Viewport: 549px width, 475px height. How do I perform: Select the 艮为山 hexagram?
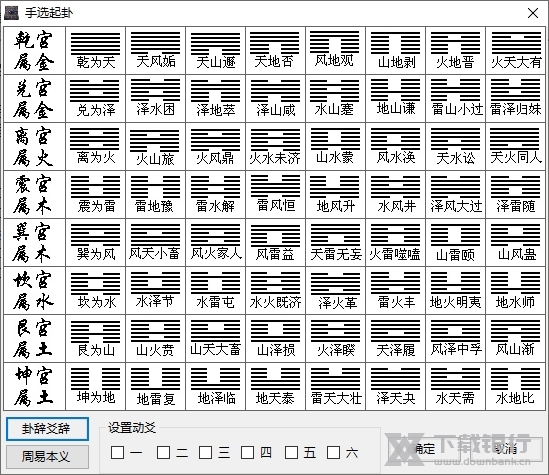point(95,338)
